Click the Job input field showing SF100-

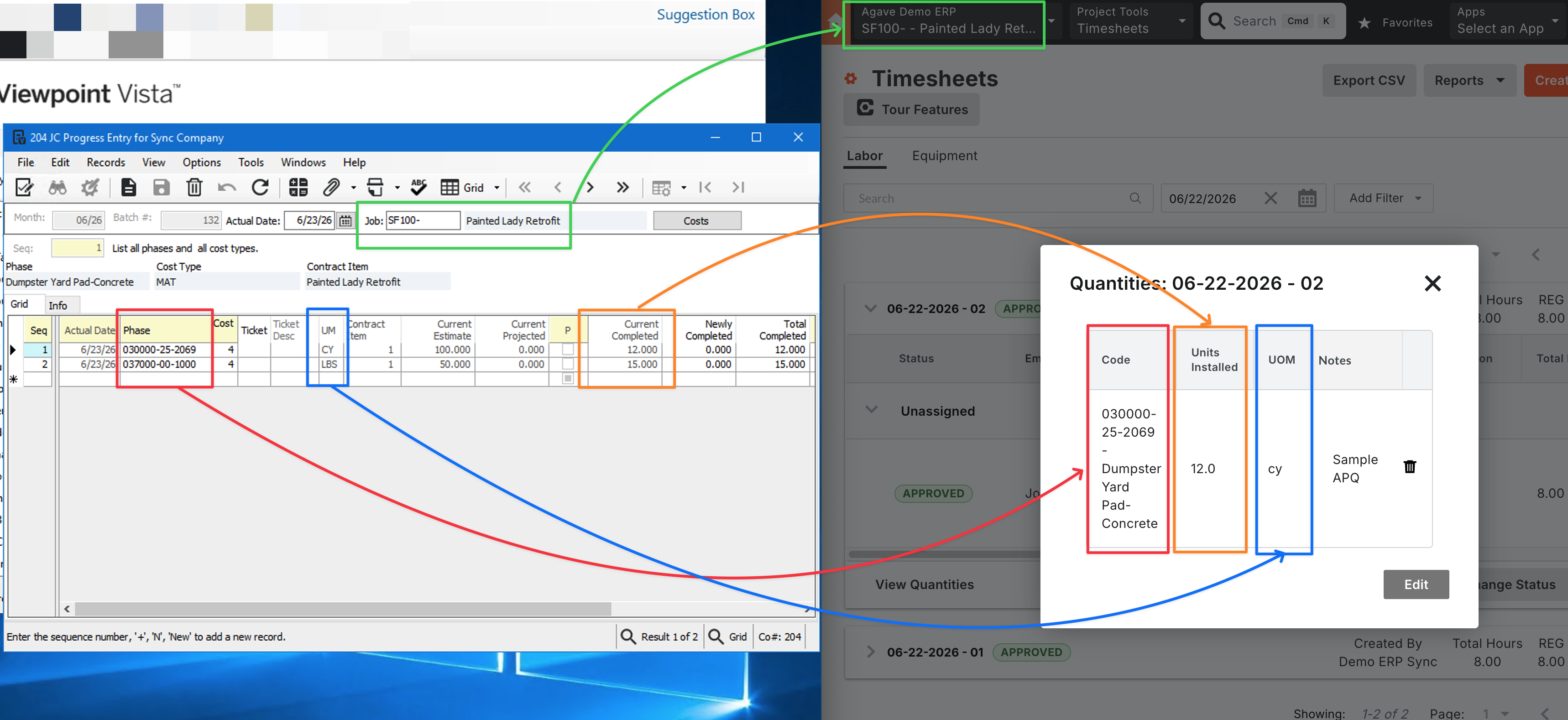423,220
